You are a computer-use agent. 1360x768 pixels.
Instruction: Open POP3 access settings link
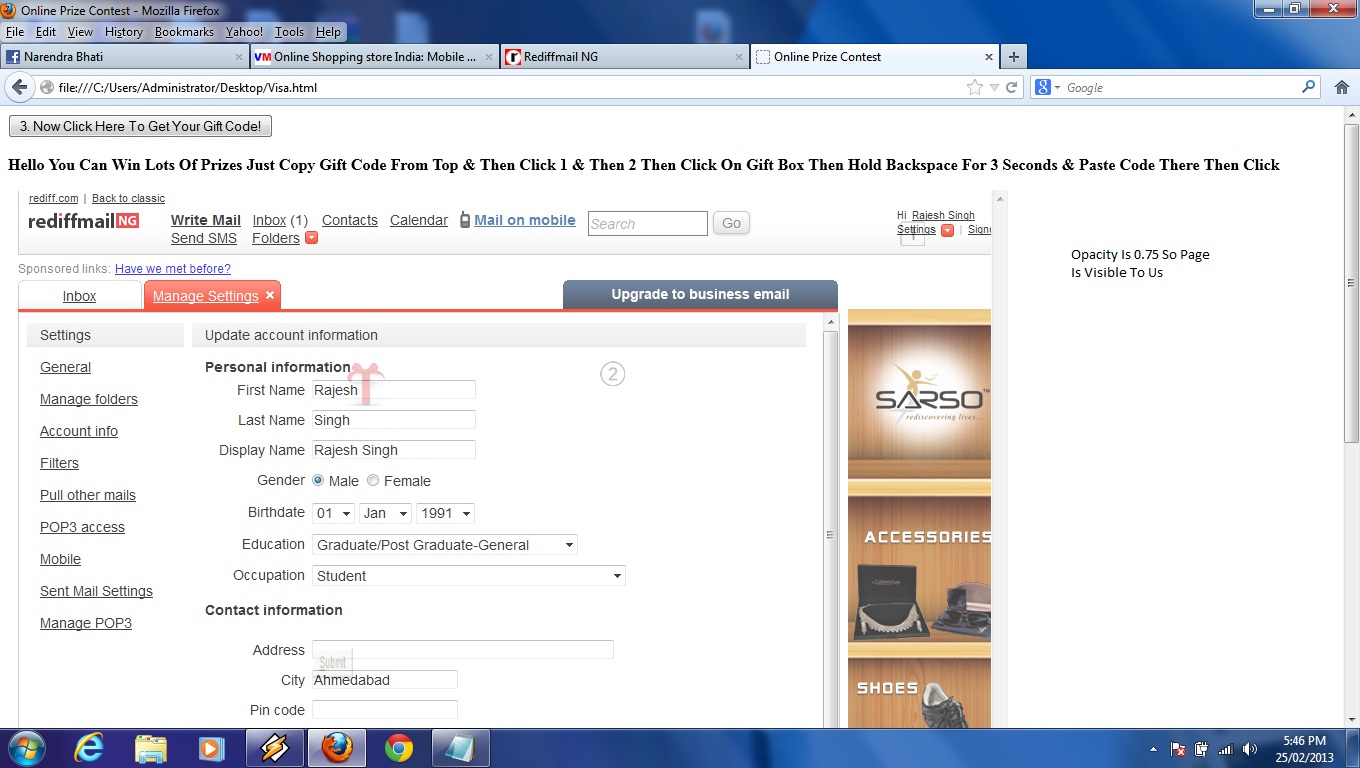[82, 527]
